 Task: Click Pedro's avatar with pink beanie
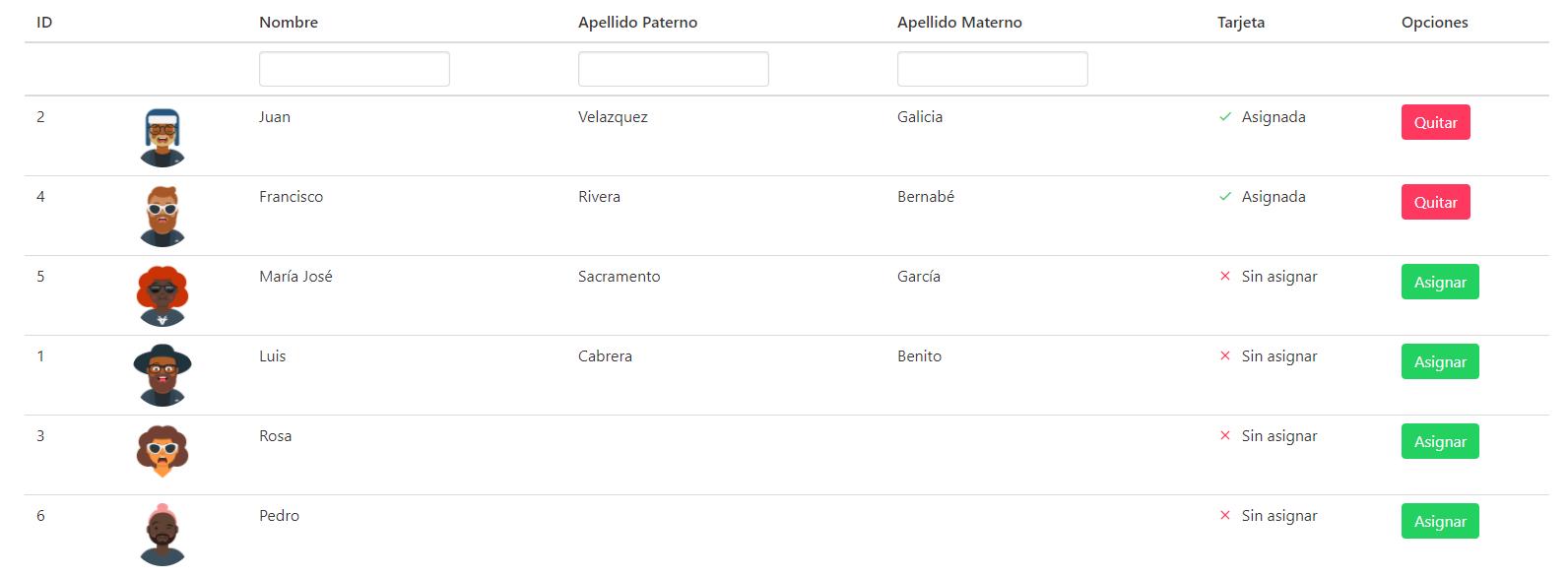click(x=163, y=536)
